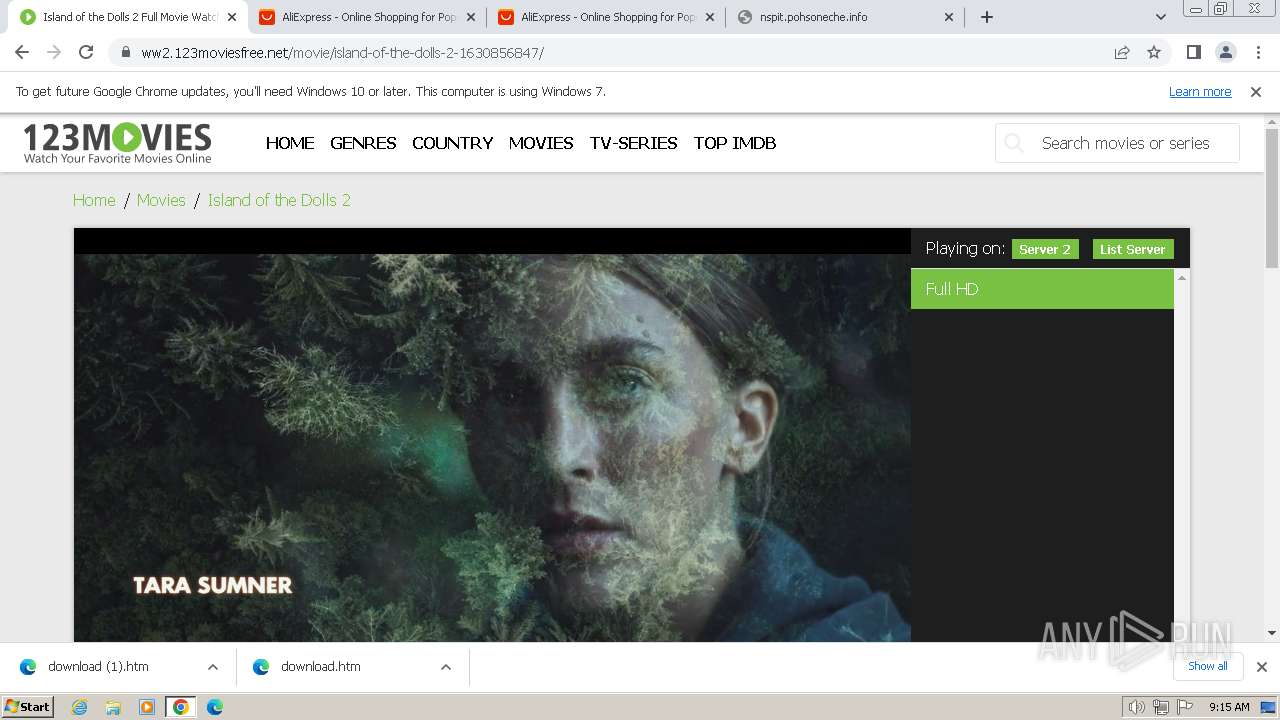The height and width of the screenshot is (720, 1280).
Task: Open the Action Center flag icon
Action: point(1185,707)
